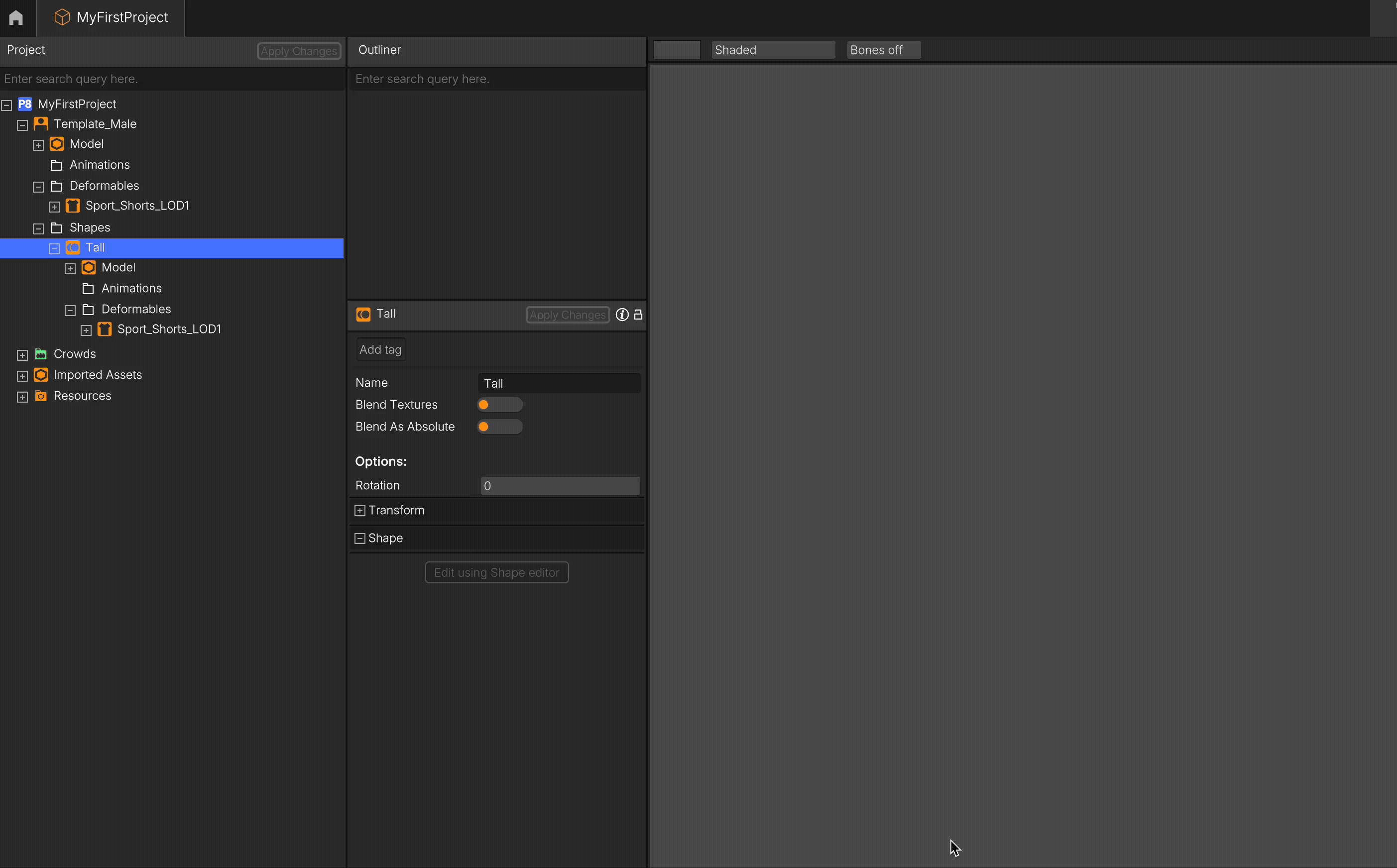Expand the first Sport_Shorts_LOD1 node
Screen dimensions: 1397x868
[x=55, y=207]
